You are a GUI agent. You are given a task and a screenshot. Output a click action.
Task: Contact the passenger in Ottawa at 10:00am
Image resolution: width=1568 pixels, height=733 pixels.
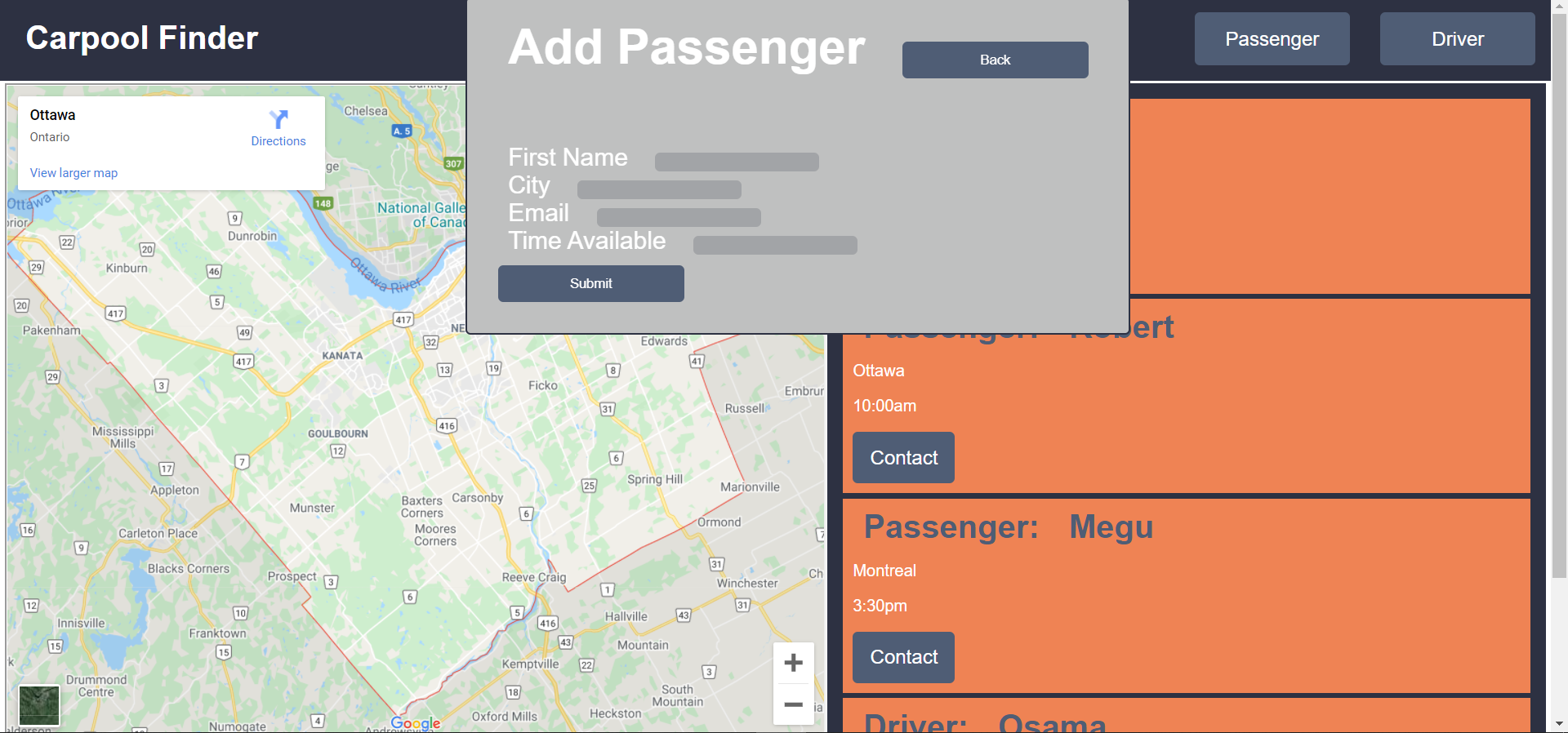click(903, 457)
